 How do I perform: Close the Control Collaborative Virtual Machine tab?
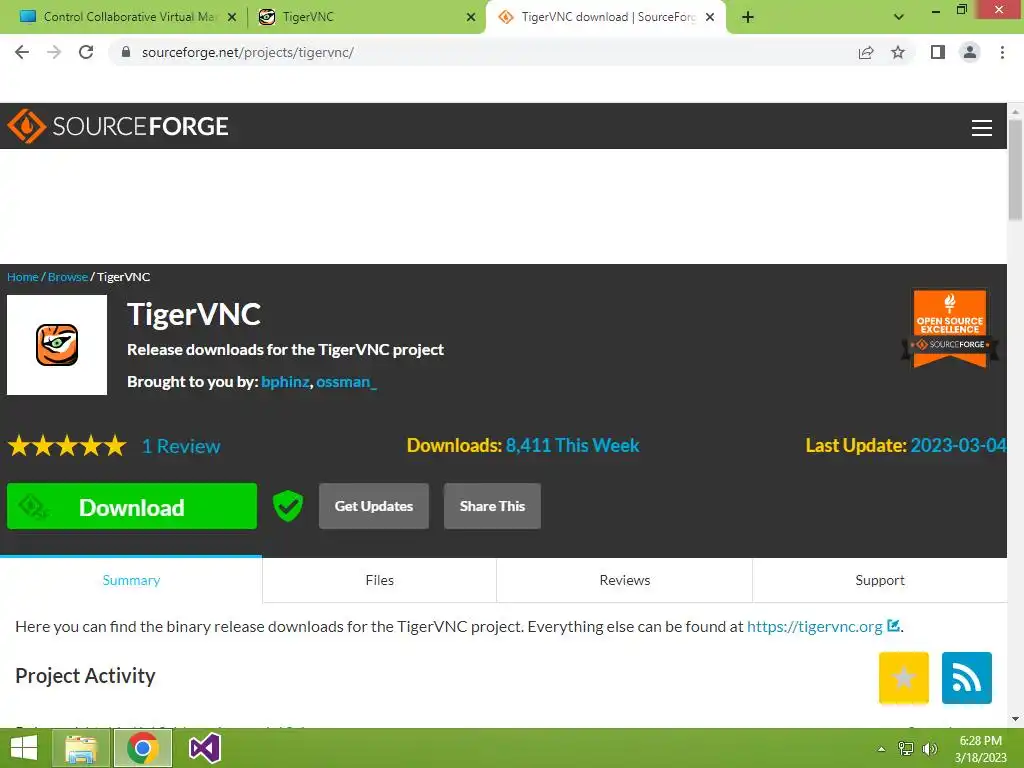pyautogui.click(x=232, y=17)
